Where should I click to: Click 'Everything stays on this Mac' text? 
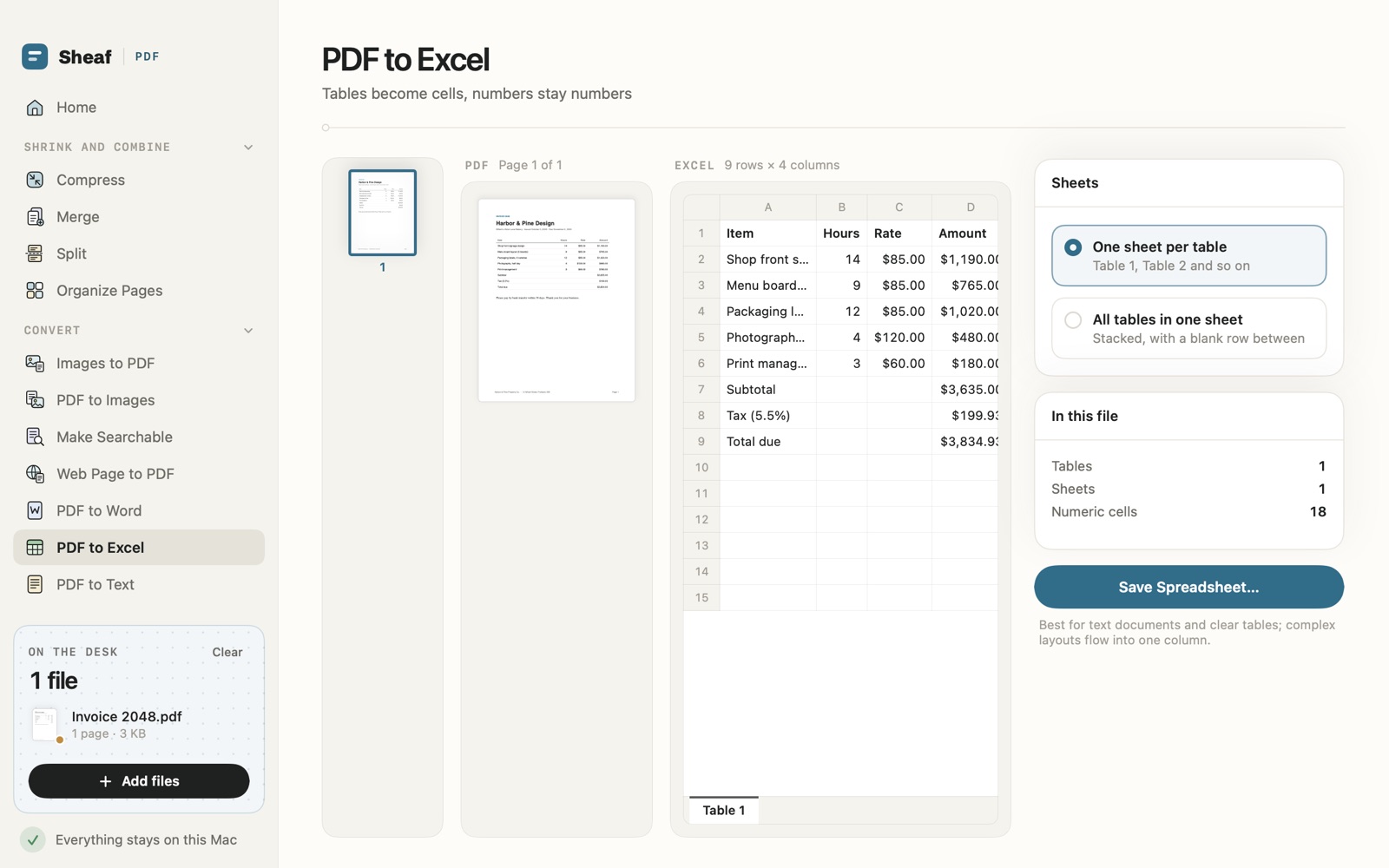[146, 840]
